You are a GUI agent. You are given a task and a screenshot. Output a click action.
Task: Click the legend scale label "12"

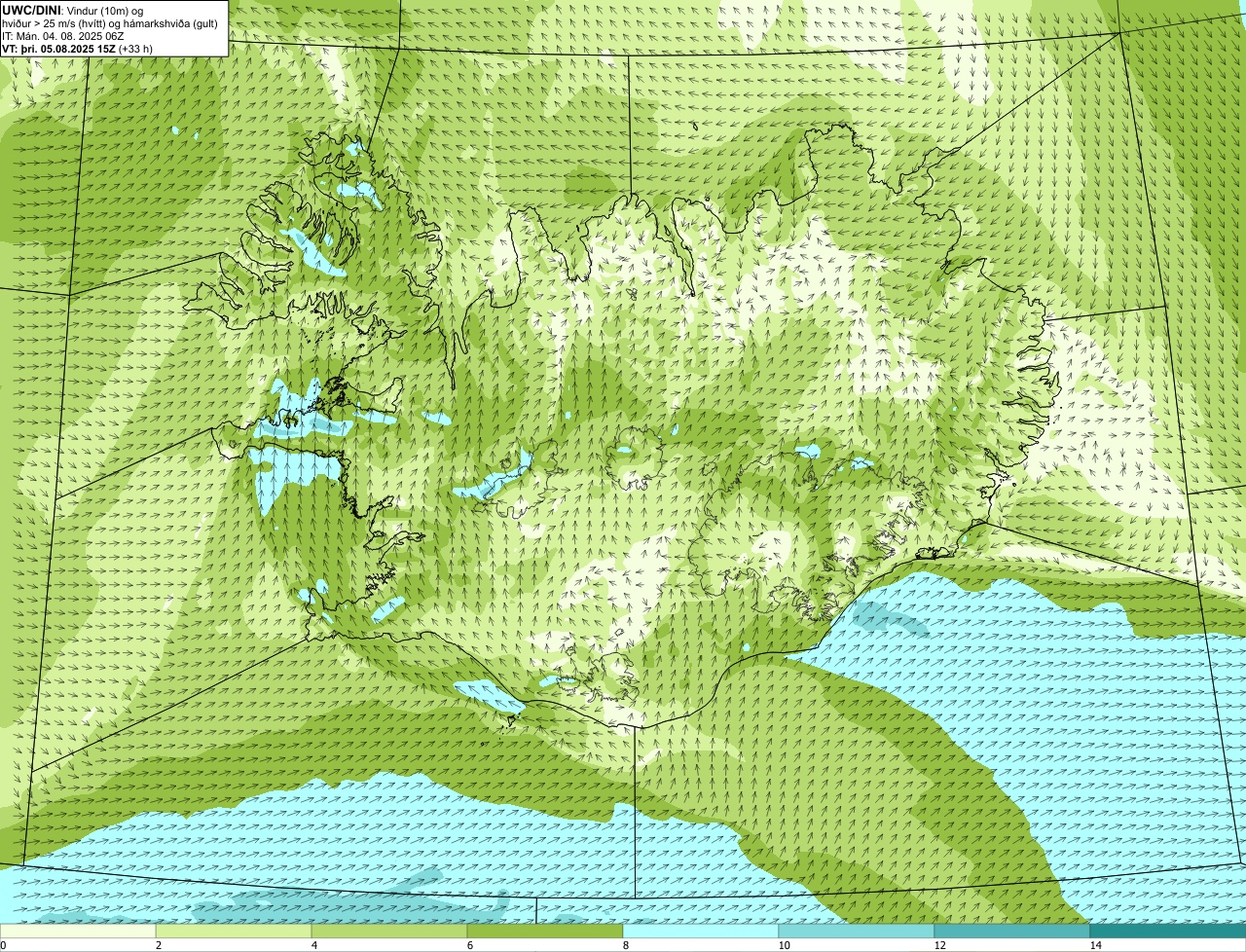[939, 945]
